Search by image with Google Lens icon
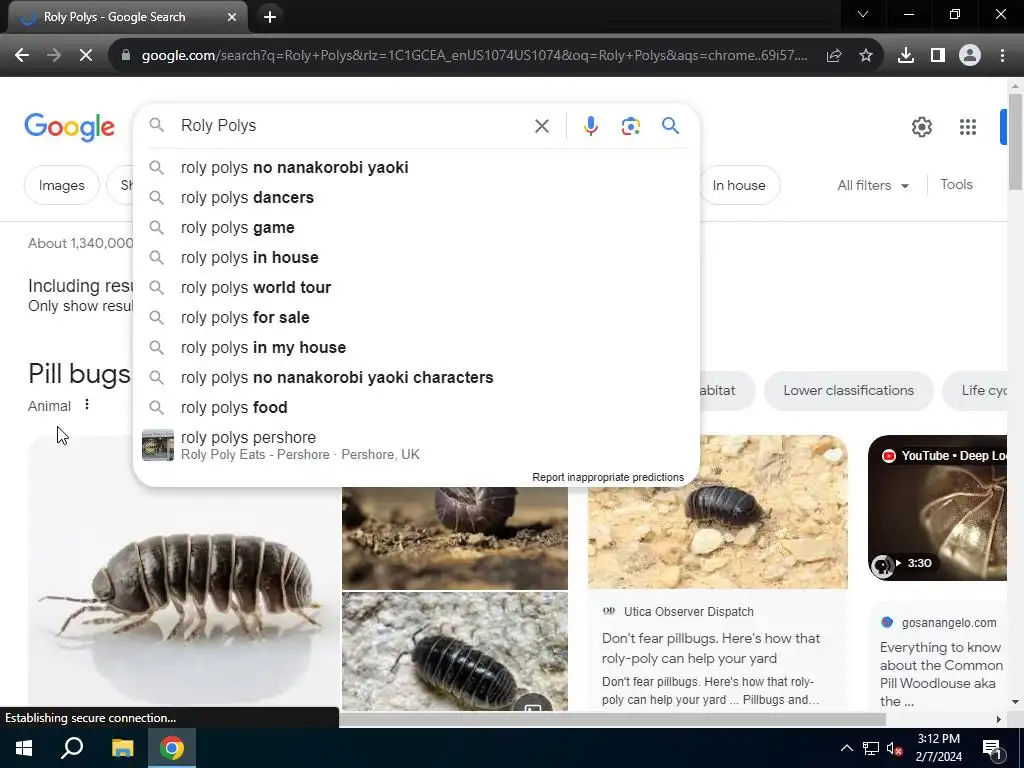This screenshot has height=768, width=1024. click(x=631, y=126)
